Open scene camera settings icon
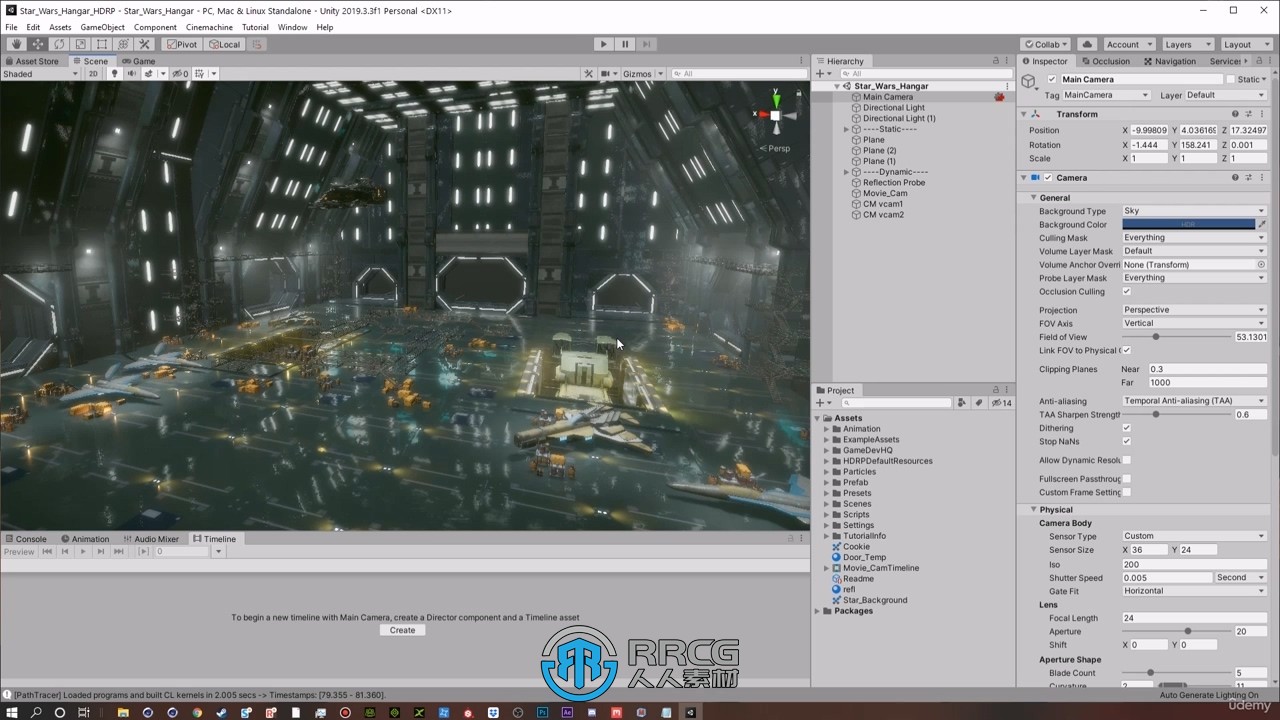Viewport: 1280px width, 720px height. coord(607,74)
